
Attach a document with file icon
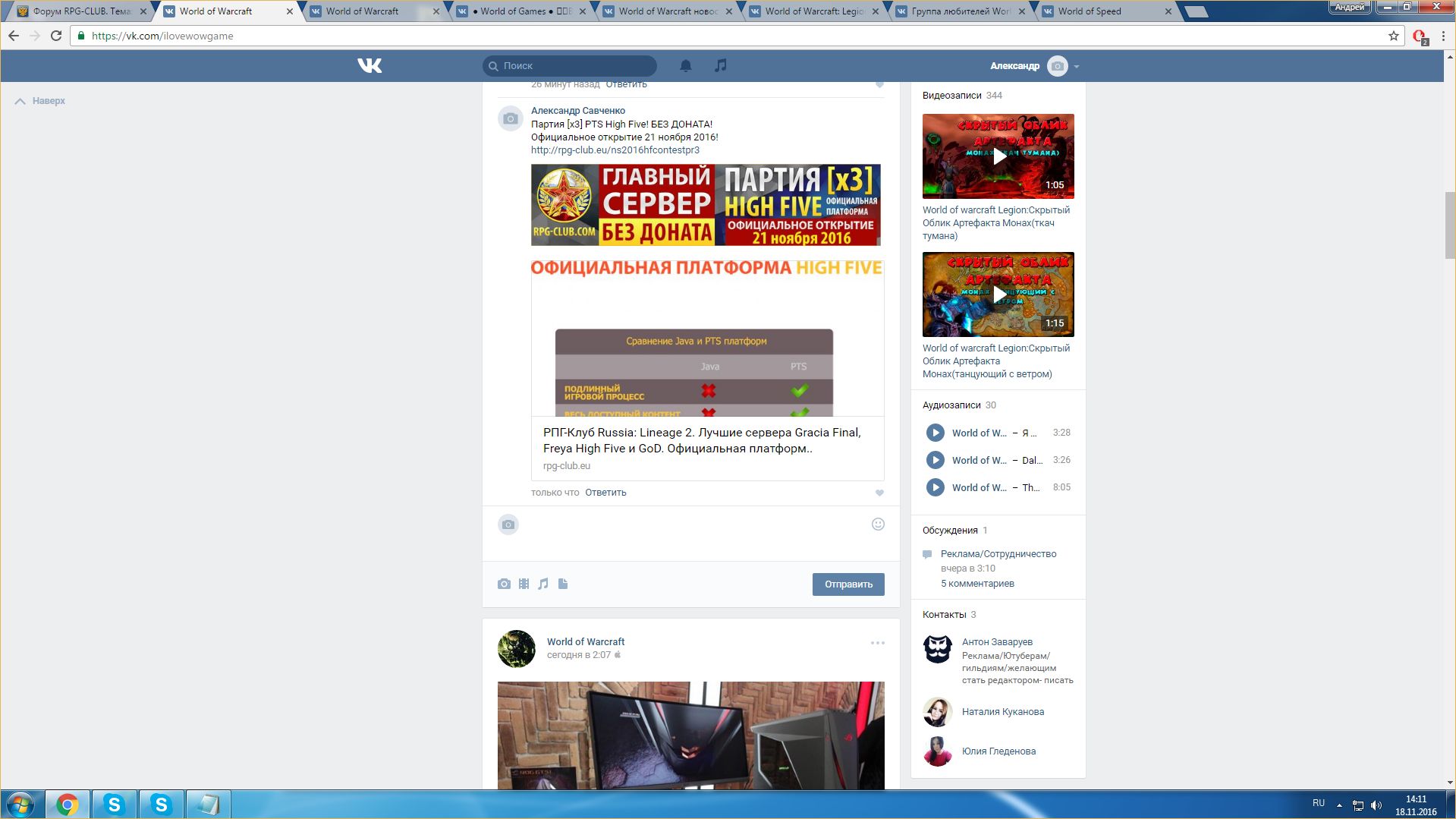[x=563, y=584]
